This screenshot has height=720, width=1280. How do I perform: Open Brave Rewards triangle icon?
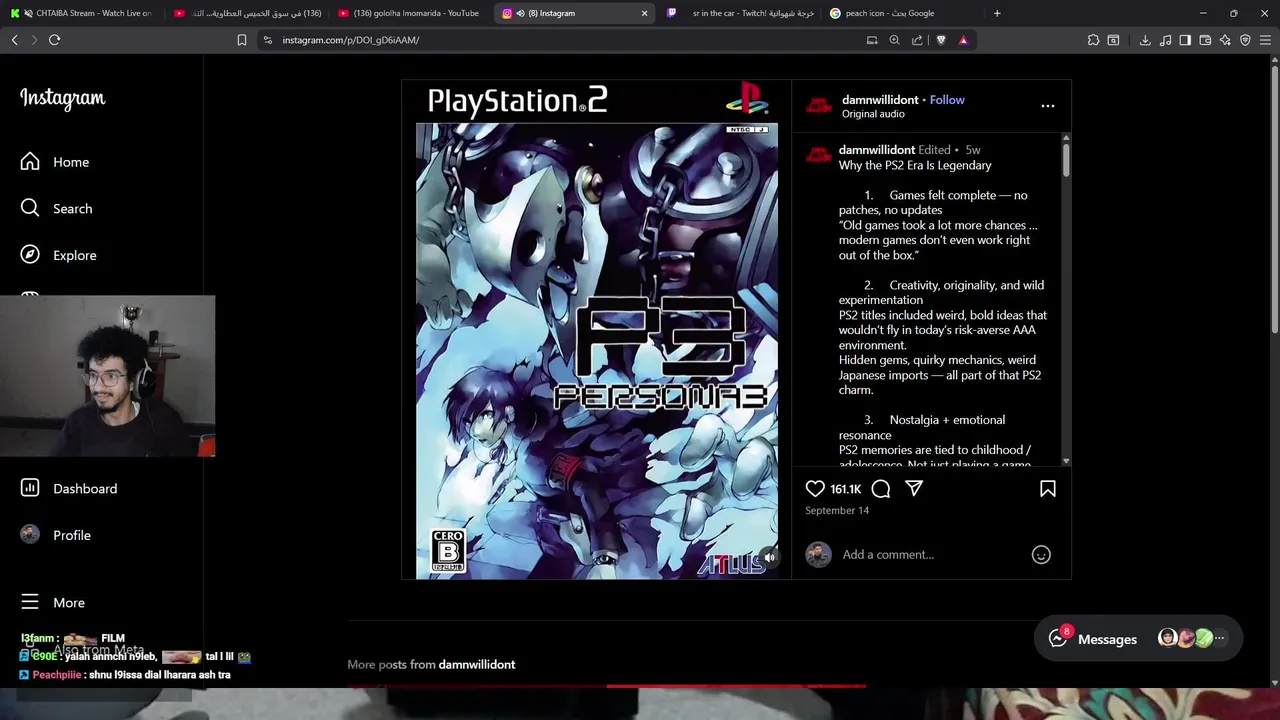[x=963, y=40]
